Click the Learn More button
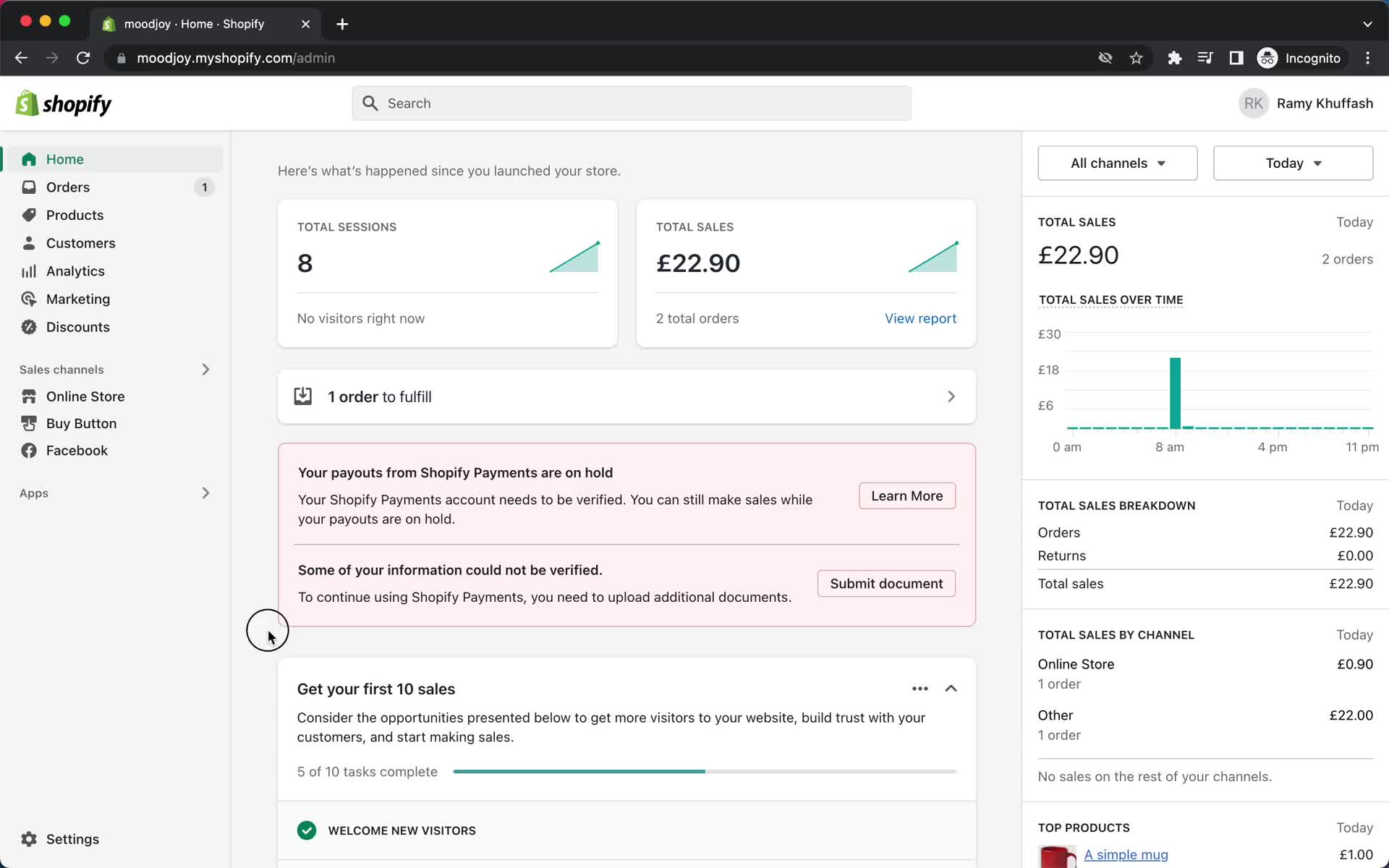 [x=906, y=495]
